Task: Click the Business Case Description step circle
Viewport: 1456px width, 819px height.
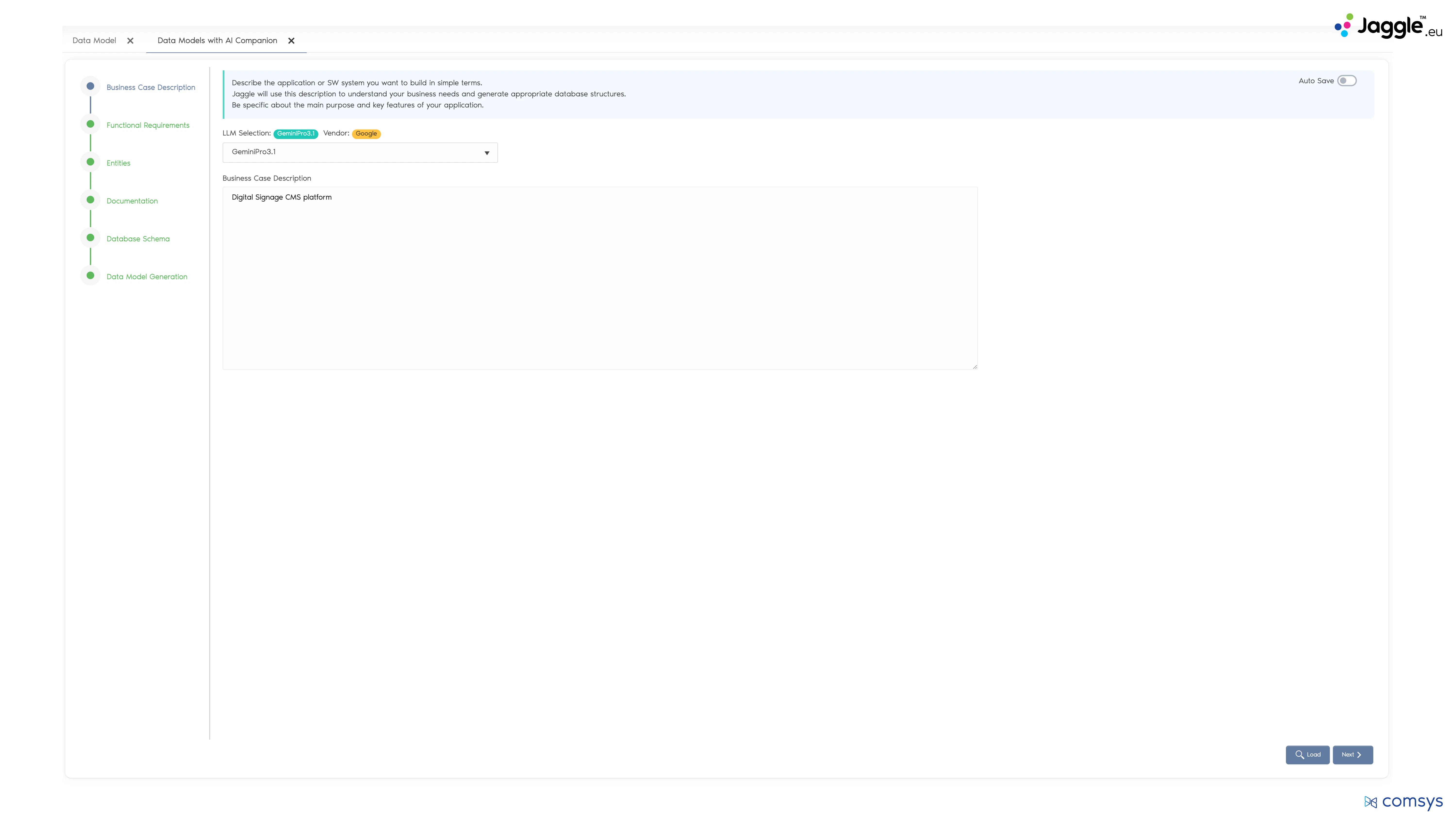Action: point(91,86)
